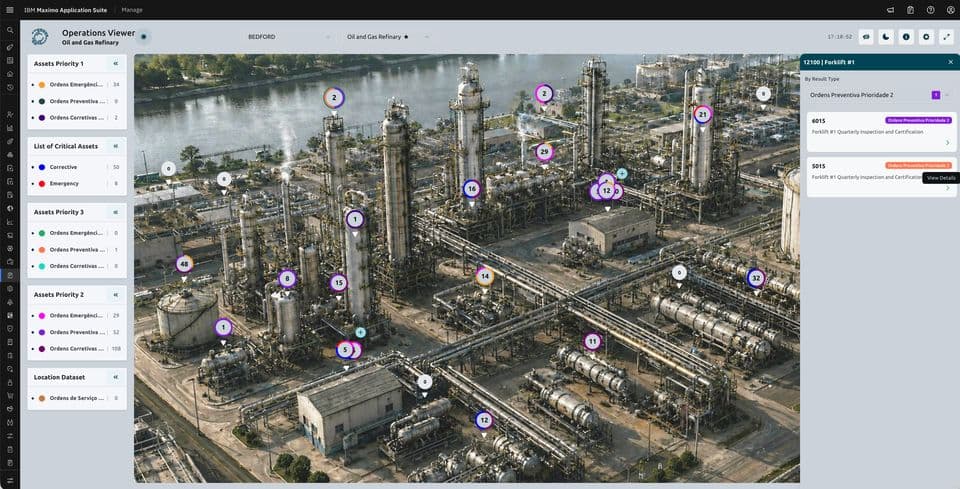
Task: Click the Ordens de Serviço row
Action: [x=77, y=398]
